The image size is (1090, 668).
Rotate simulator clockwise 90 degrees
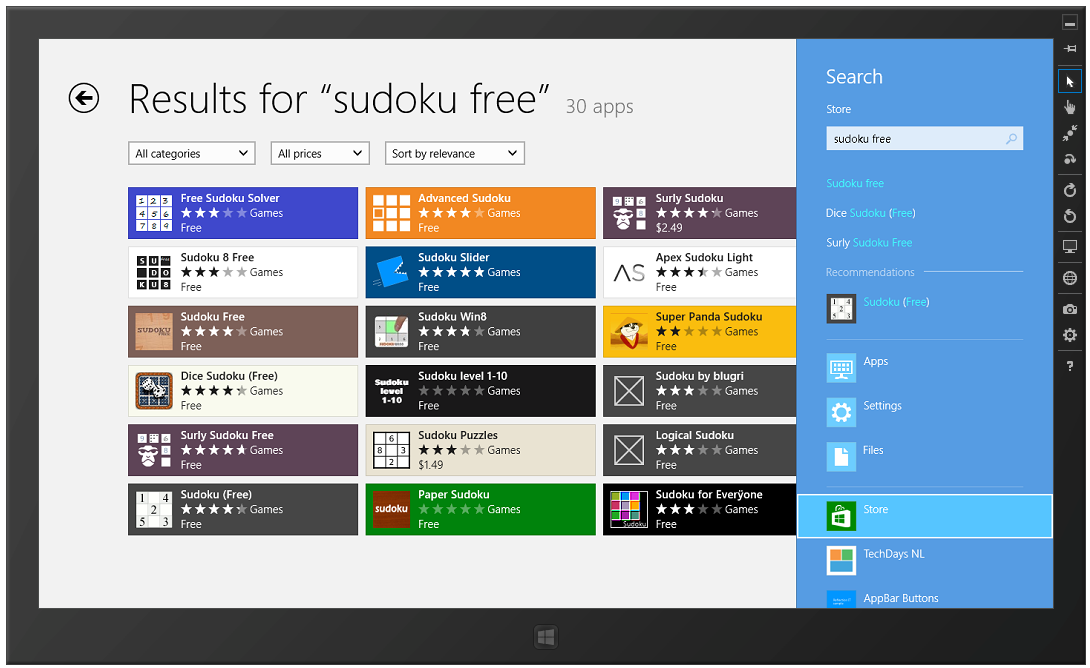1069,190
